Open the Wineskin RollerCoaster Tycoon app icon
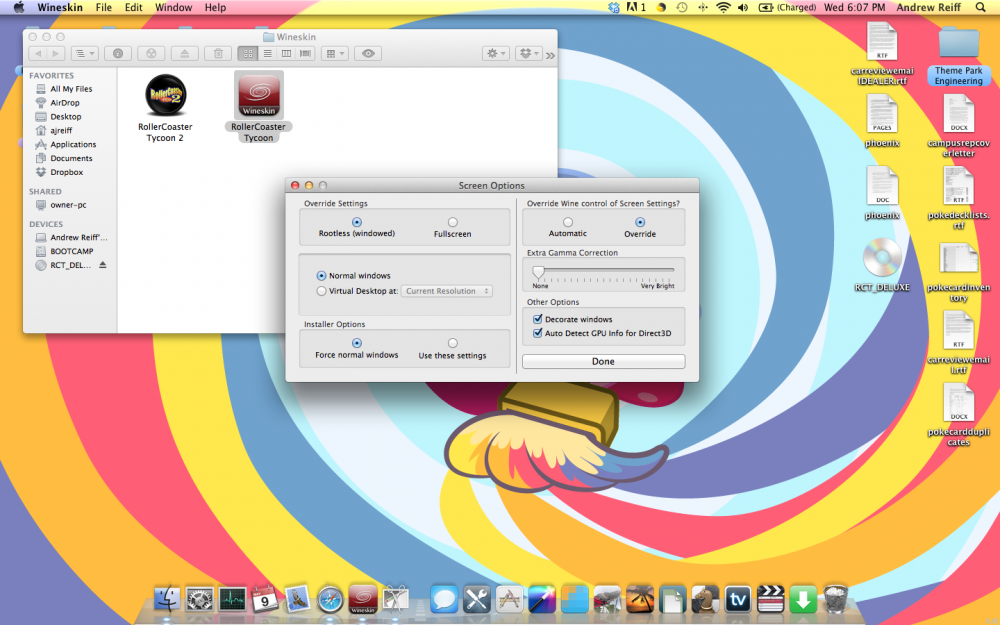Image resolution: width=1000 pixels, height=625 pixels. click(258, 96)
